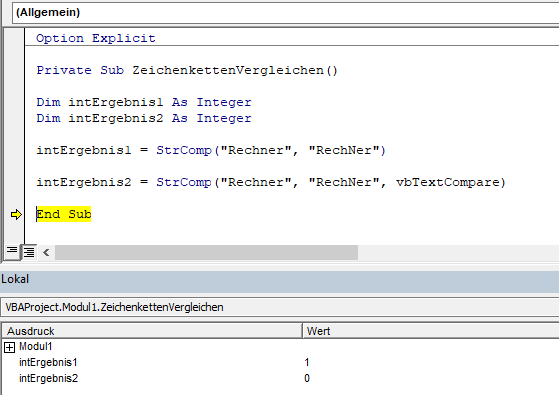Select intErgebnis1 row in Locals window
Image resolution: width=559 pixels, height=395 pixels.
pos(280,362)
